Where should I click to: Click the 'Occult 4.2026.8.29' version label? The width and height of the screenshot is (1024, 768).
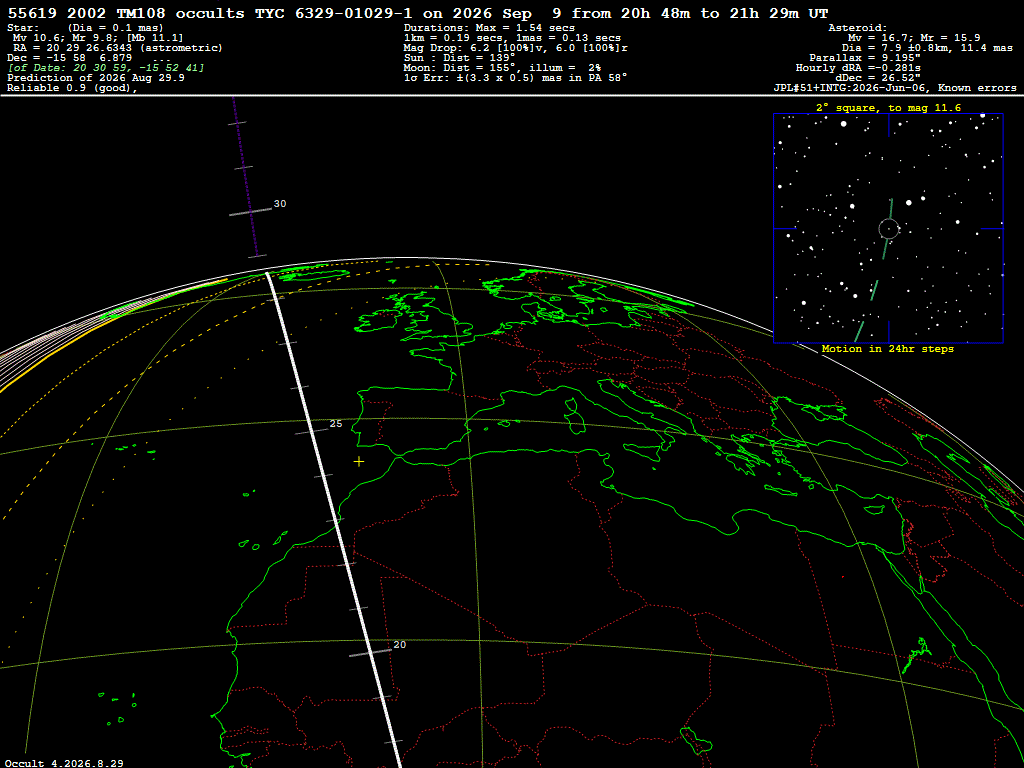(64, 763)
